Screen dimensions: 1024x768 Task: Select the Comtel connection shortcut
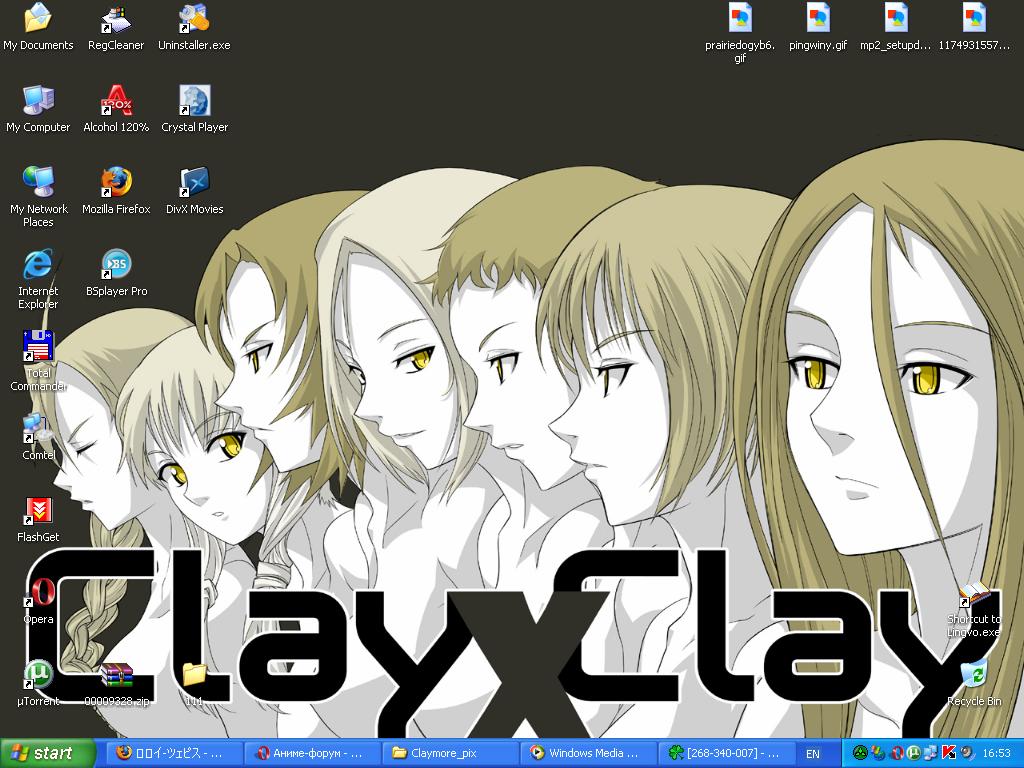(x=38, y=436)
